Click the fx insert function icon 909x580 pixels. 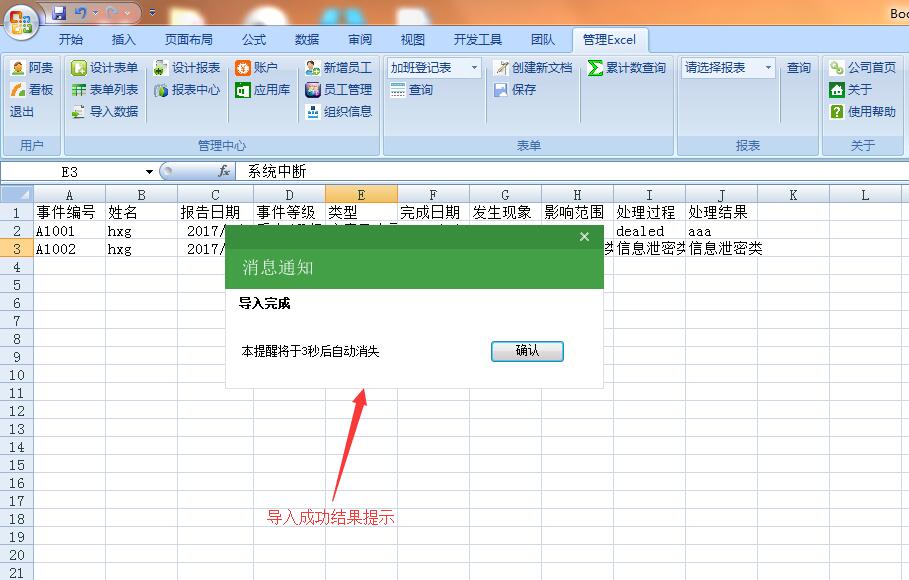(224, 171)
